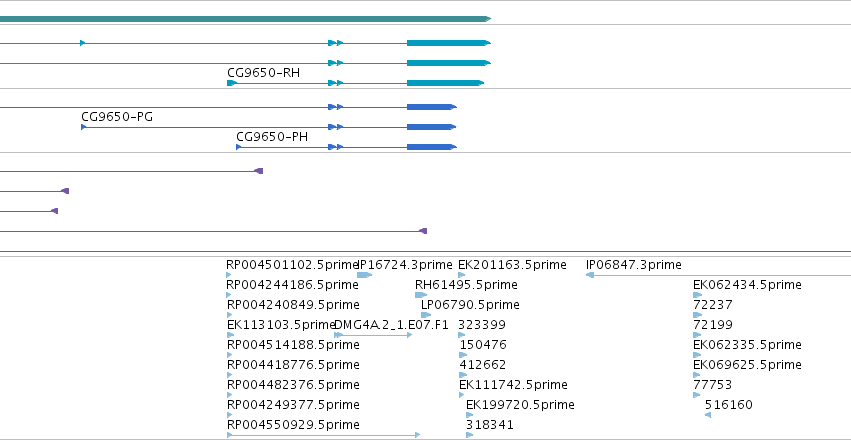Click the CG9650-PG start arrow glyph
The width and height of the screenshot is (851, 440).
(x=84, y=127)
